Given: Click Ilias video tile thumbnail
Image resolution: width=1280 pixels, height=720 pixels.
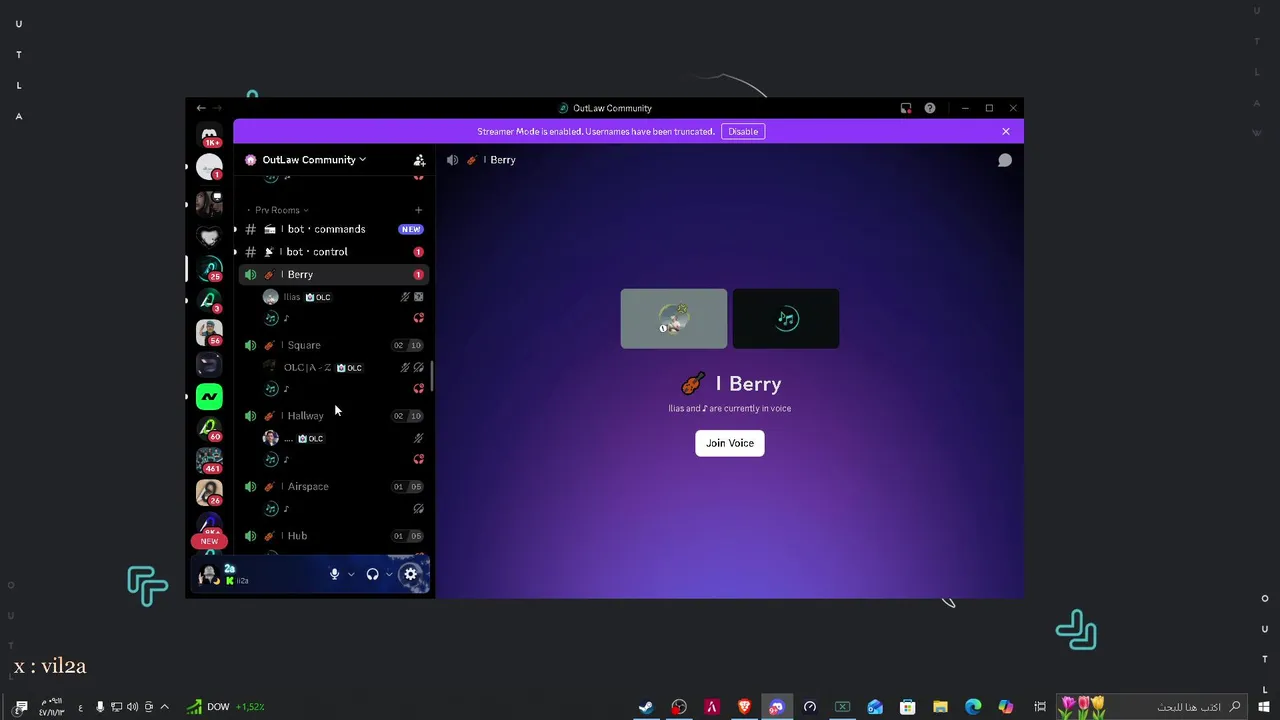Looking at the screenshot, I should [674, 319].
